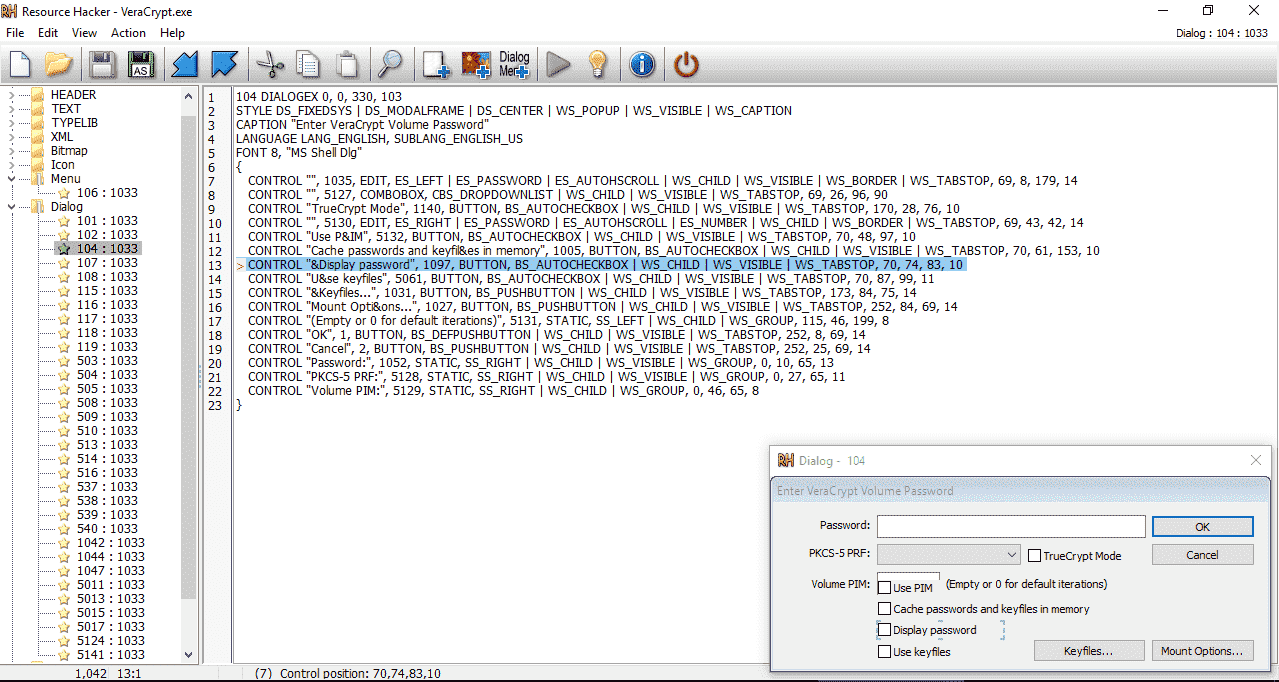The width and height of the screenshot is (1279, 682).
Task: Click into the Password input field
Action: (x=1011, y=526)
